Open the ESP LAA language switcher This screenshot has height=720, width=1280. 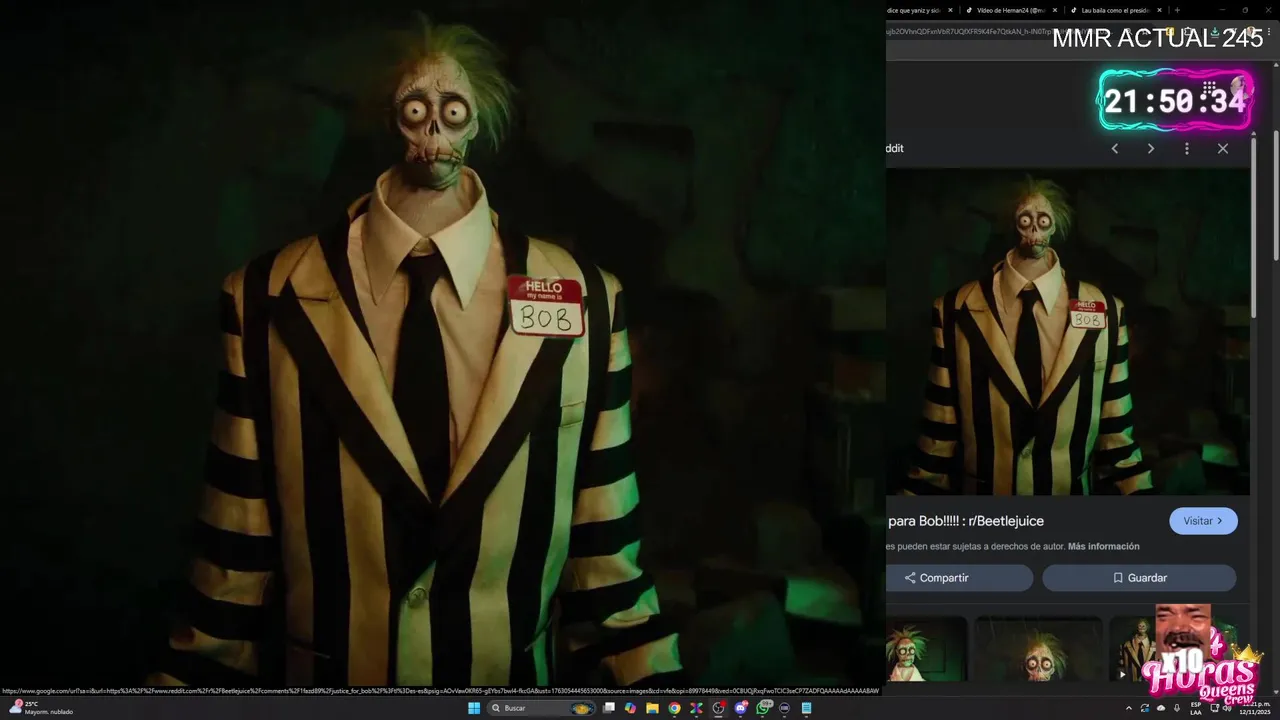1196,708
